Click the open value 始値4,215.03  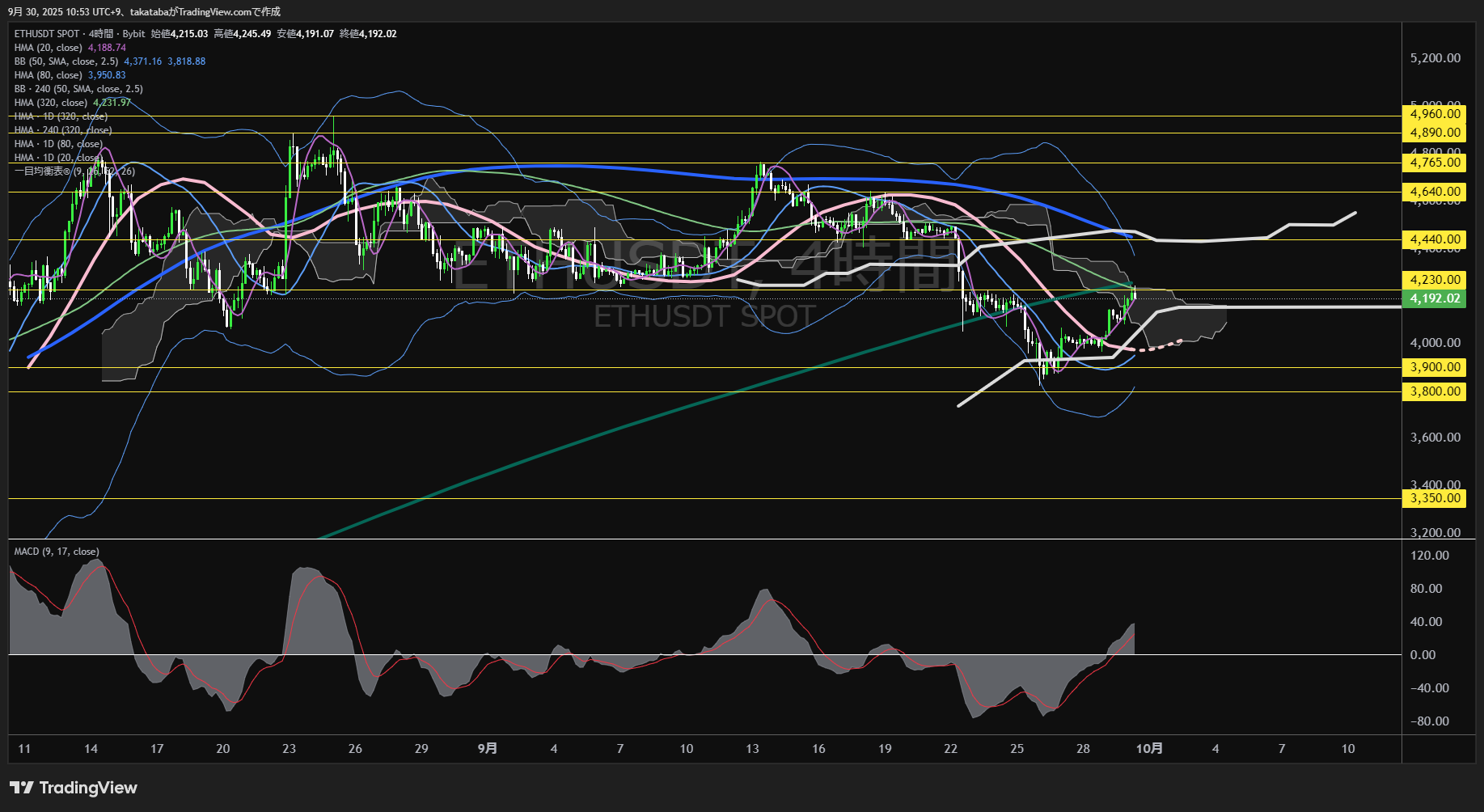180,34
